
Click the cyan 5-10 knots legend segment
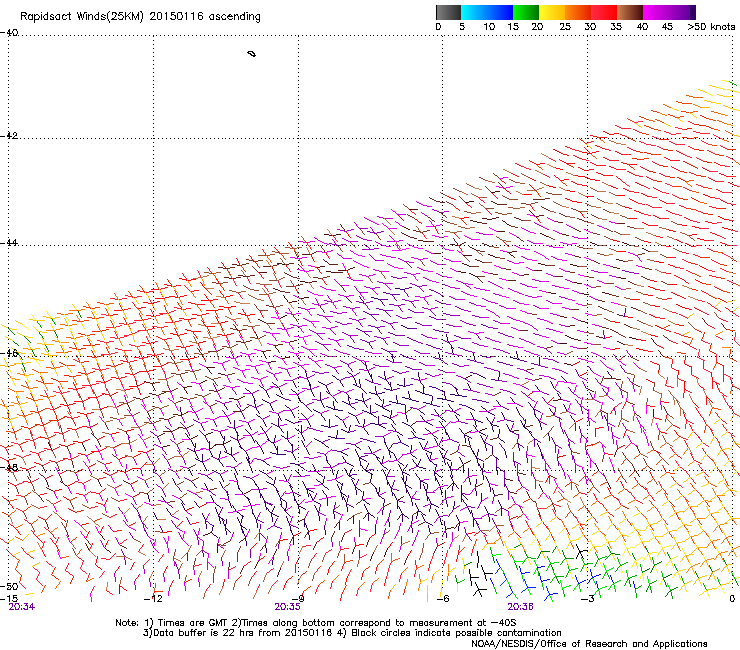pos(474,12)
